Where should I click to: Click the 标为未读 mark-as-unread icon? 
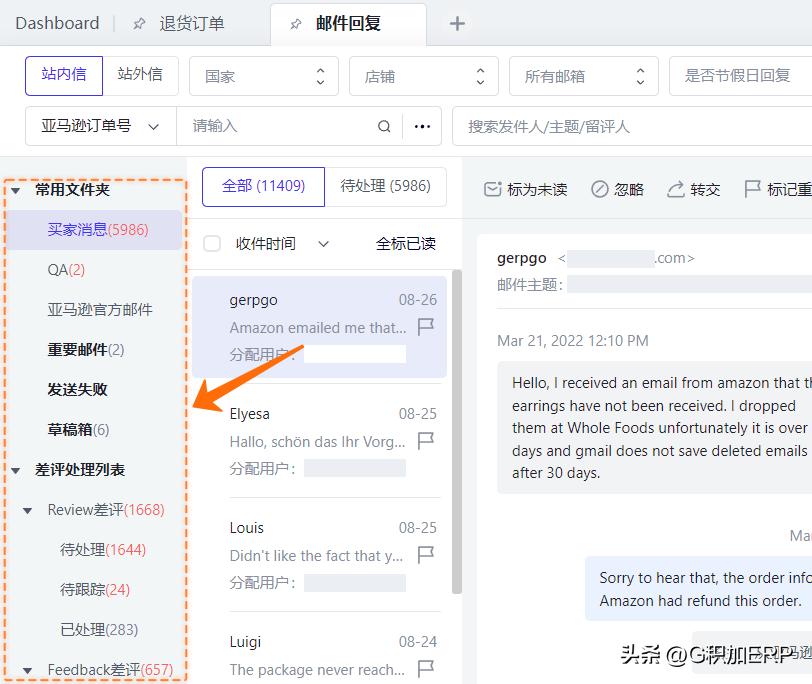click(x=494, y=189)
